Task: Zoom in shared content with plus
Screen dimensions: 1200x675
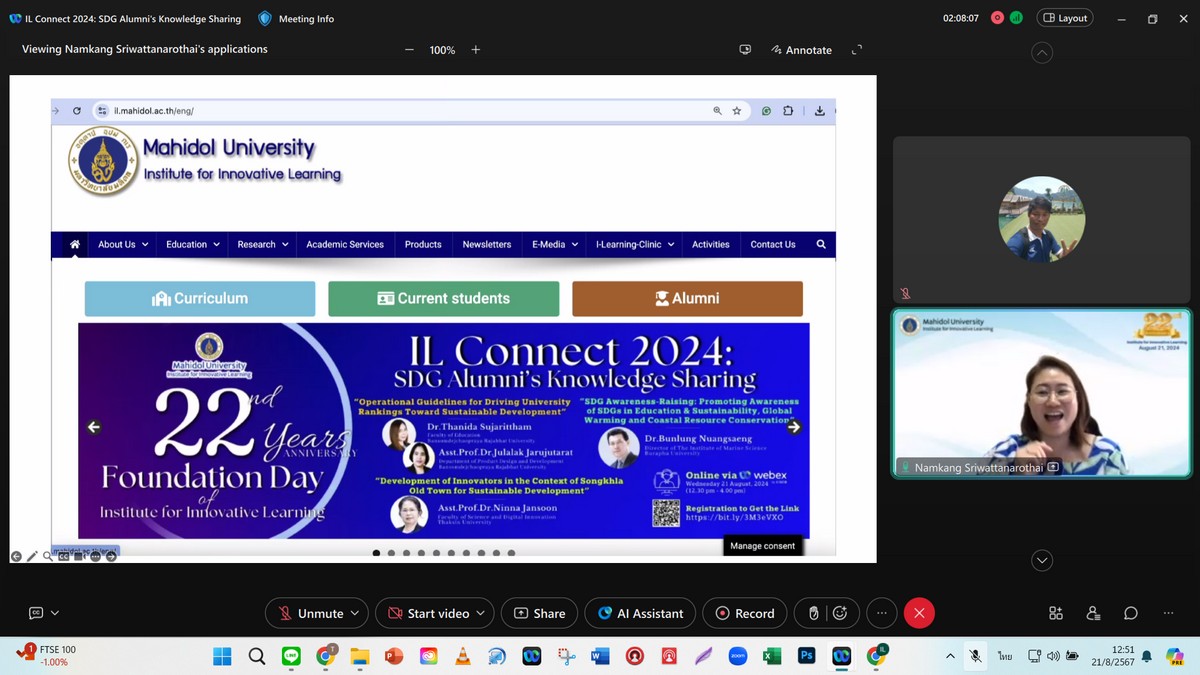Action: (x=476, y=50)
